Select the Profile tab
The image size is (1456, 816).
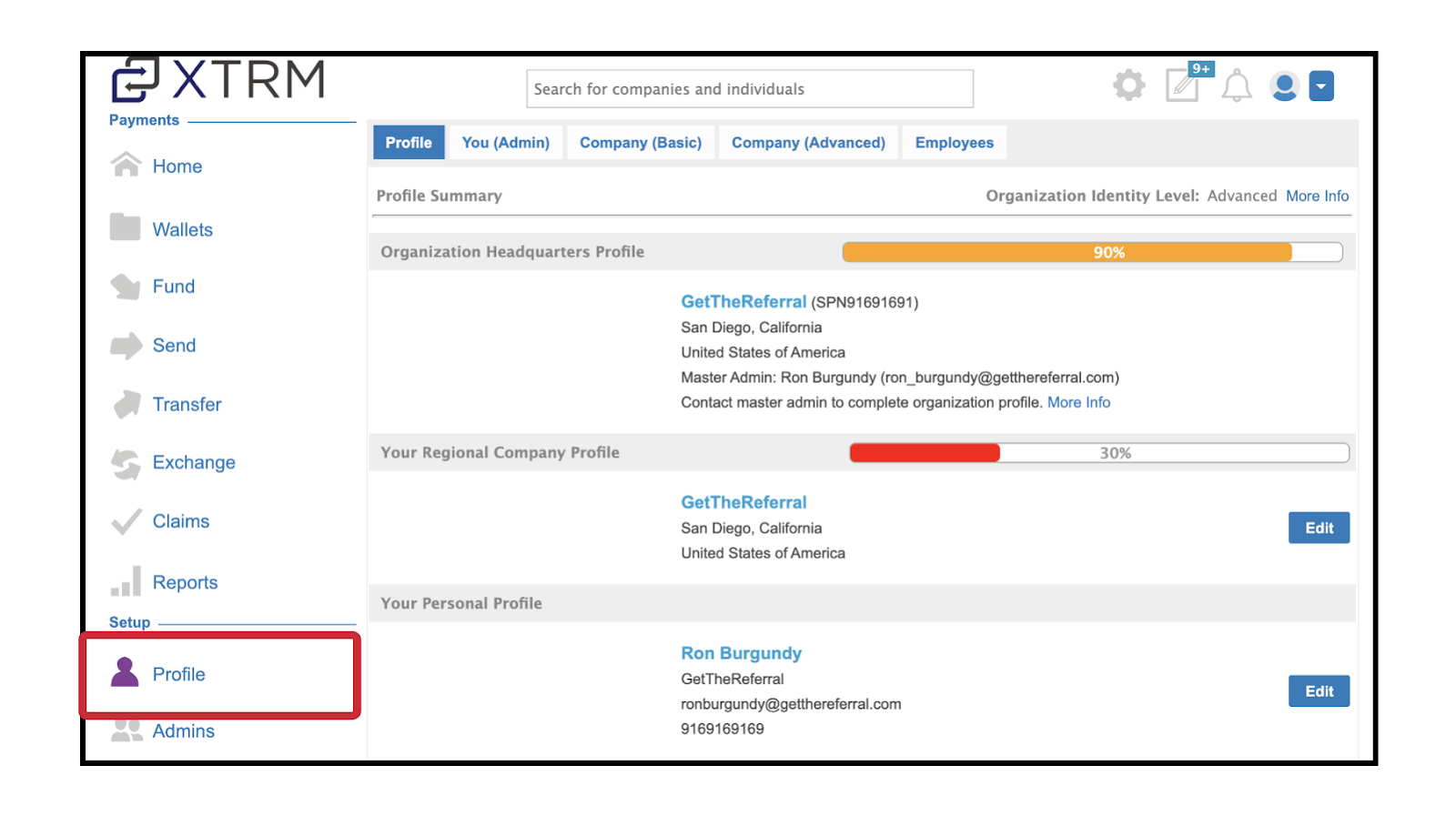(x=409, y=143)
